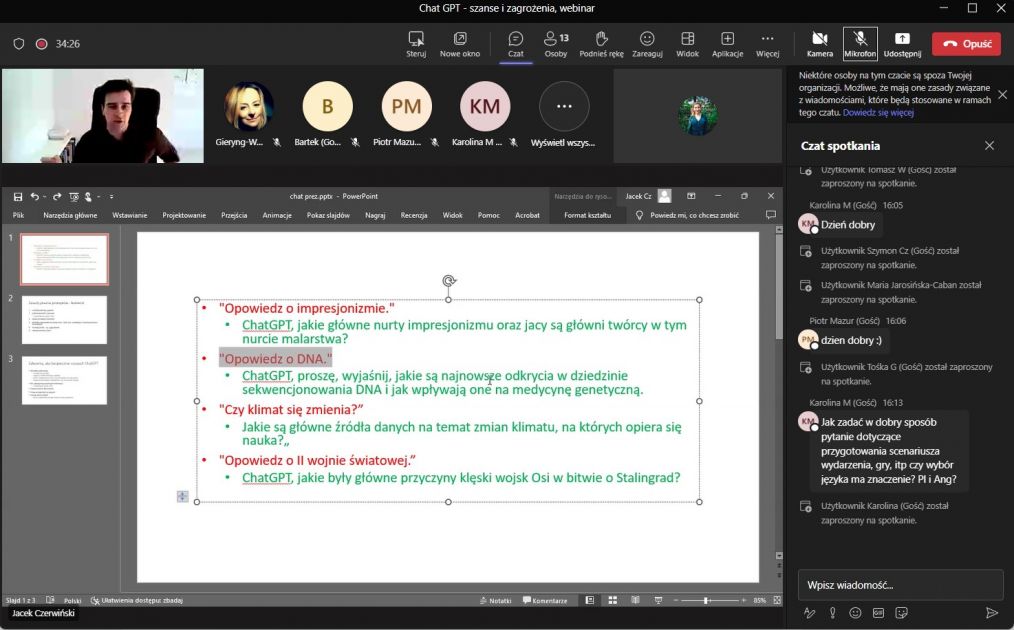Screen dimensions: 1014x630
Task: Open the emoji picker in chat
Action: click(855, 613)
